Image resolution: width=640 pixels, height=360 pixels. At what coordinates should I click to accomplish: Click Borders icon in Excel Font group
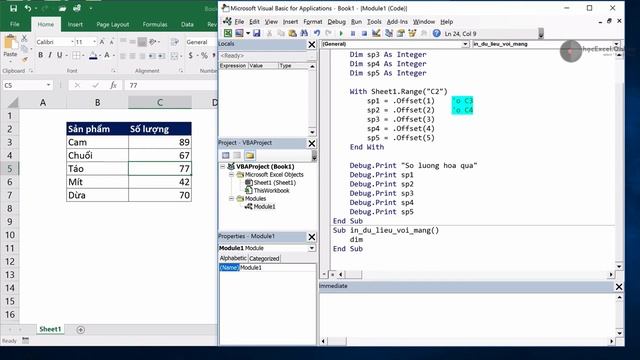pyautogui.click(x=76, y=55)
